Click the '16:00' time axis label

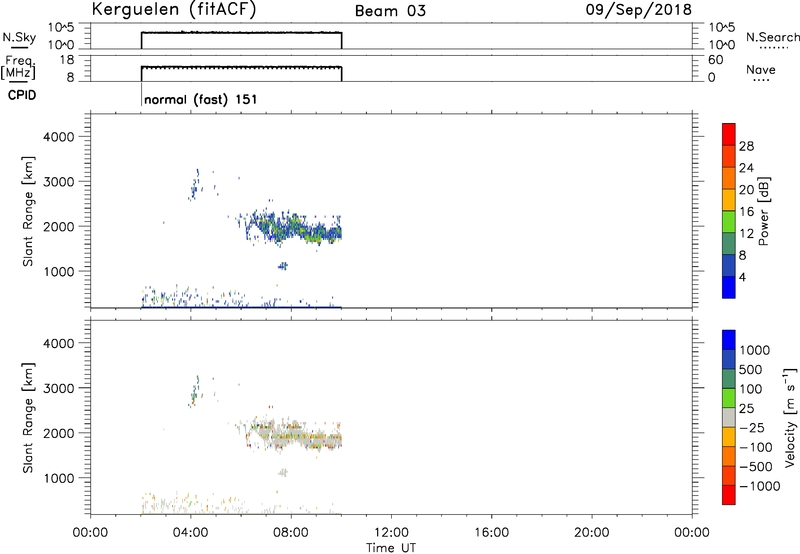point(491,533)
